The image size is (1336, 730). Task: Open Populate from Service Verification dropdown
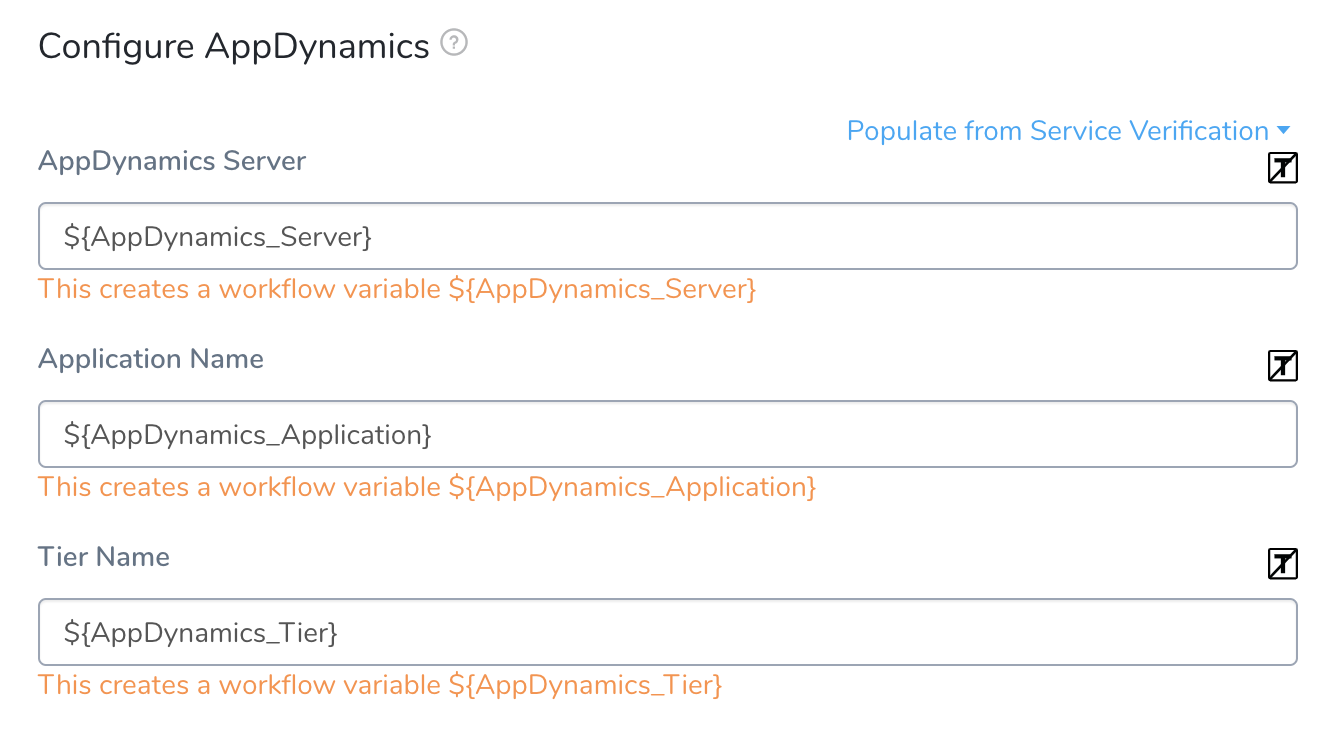(1068, 131)
